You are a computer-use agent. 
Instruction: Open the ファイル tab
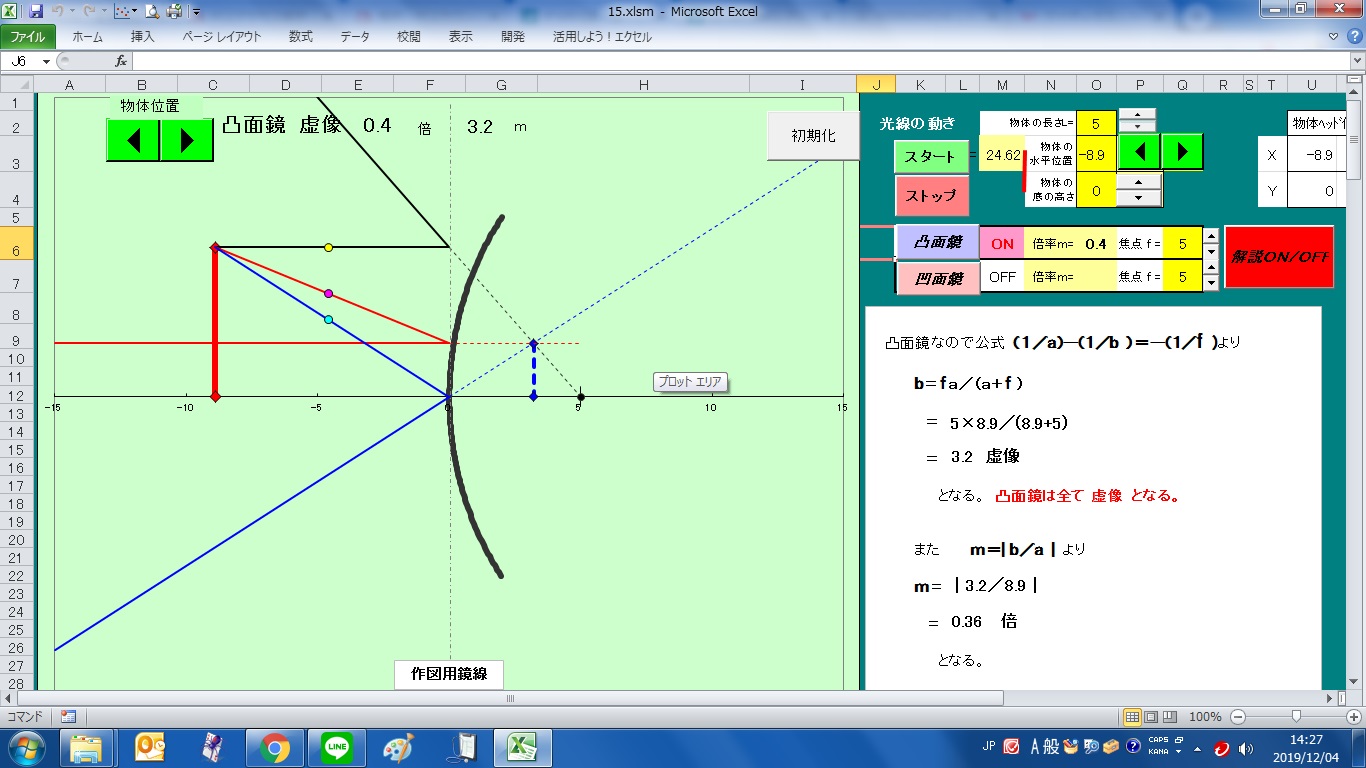coord(28,36)
